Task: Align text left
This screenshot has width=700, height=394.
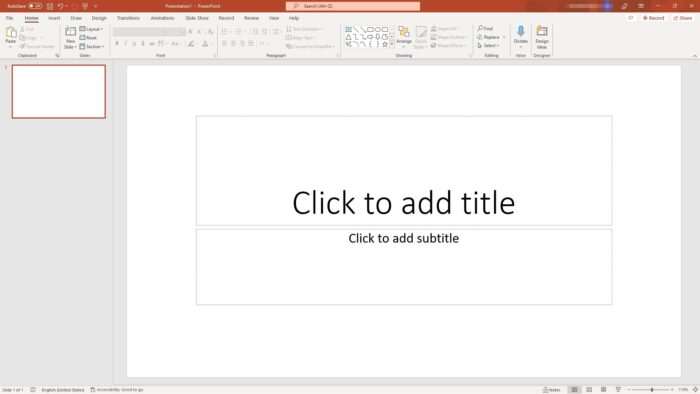Action: click(x=225, y=44)
